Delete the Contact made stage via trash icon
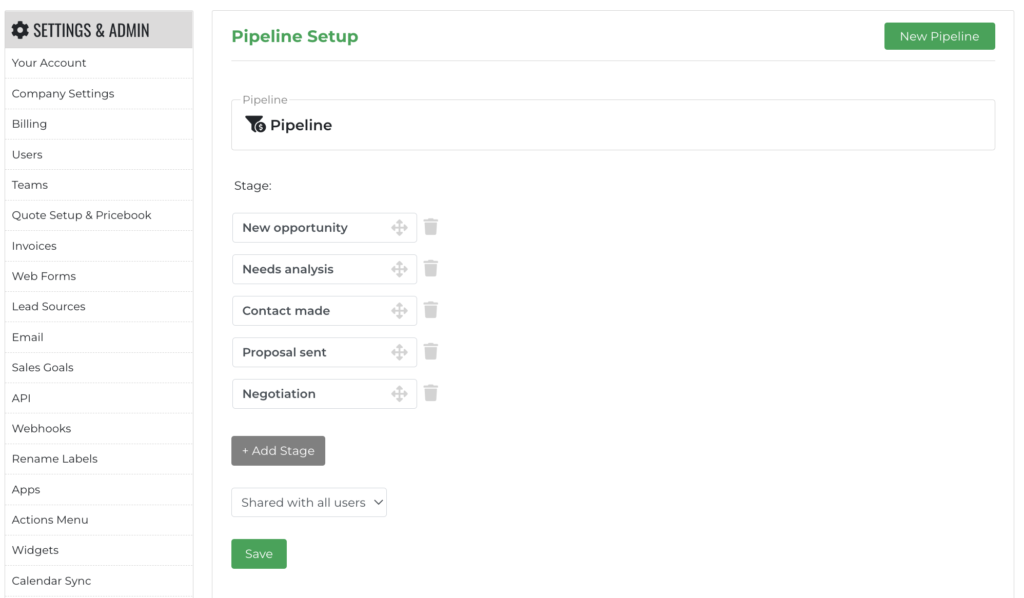Viewport: 1024px width, 598px height. [x=431, y=310]
